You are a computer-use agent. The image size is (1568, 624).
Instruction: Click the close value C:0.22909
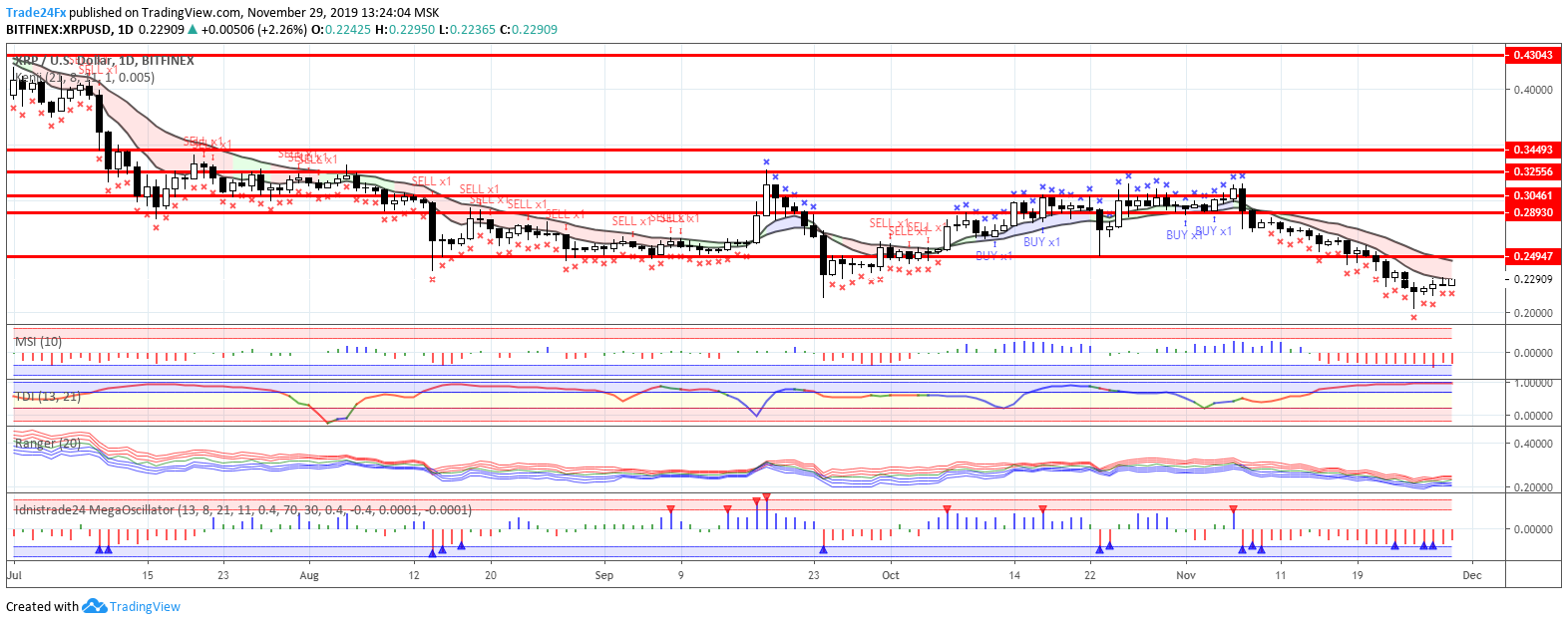(529, 30)
